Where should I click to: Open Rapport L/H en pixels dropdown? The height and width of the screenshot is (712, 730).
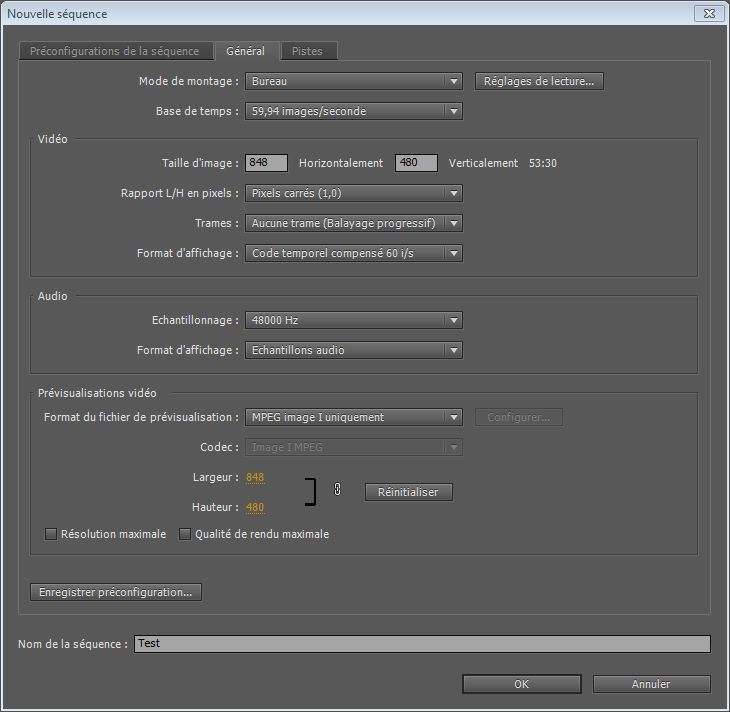pyautogui.click(x=354, y=193)
